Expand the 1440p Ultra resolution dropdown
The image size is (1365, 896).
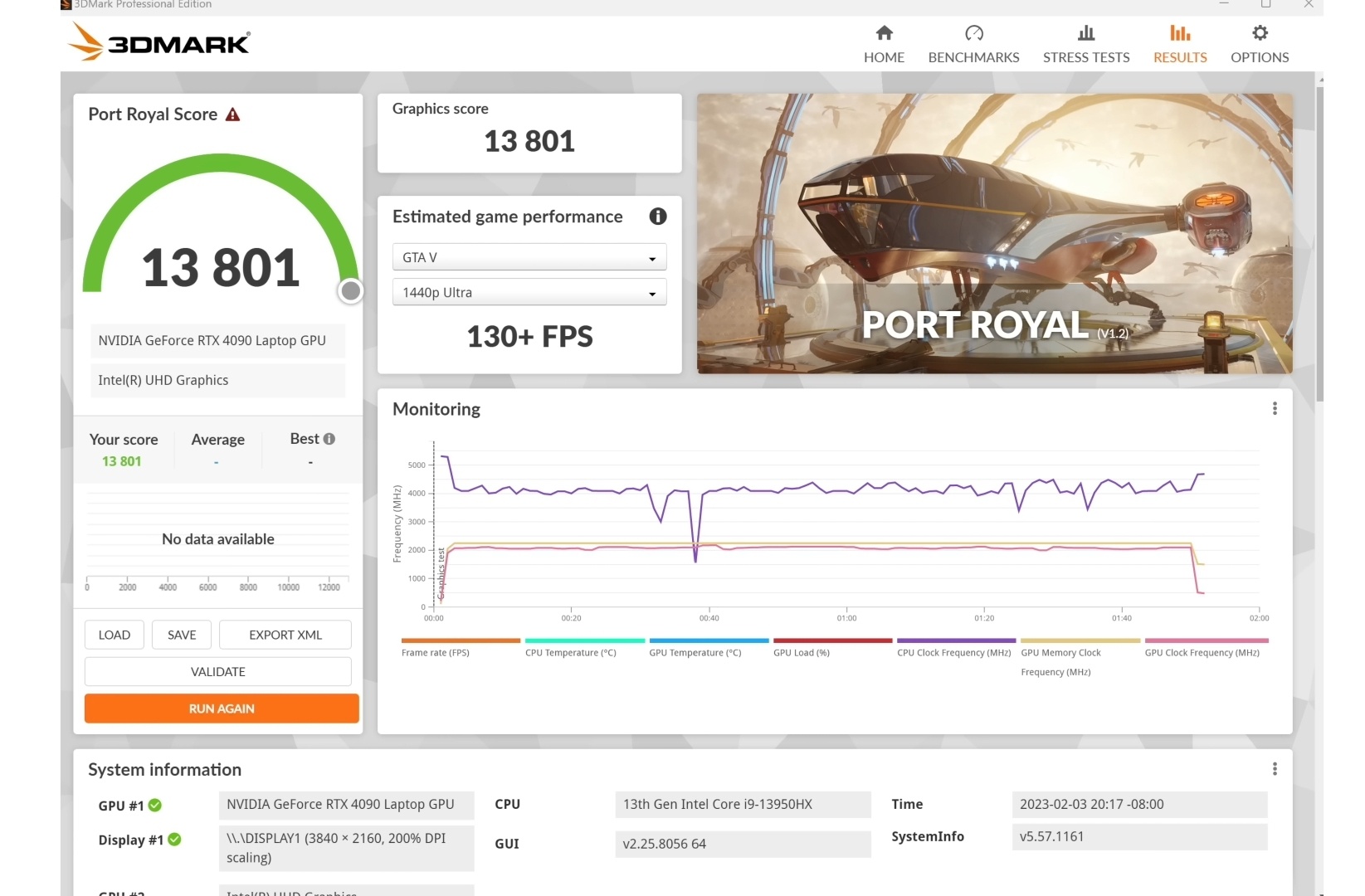(529, 293)
